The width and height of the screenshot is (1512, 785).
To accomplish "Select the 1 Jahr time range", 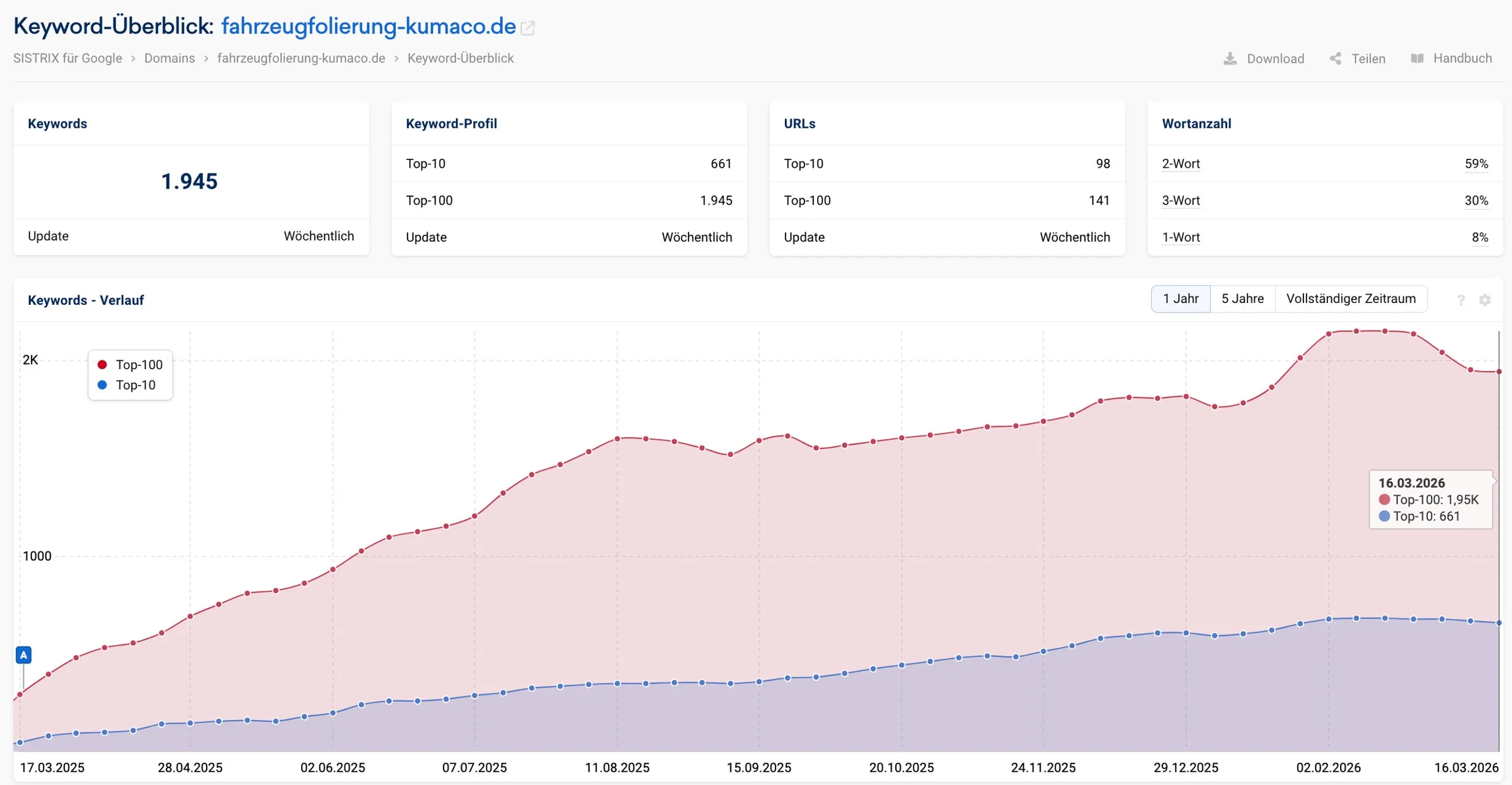I will pos(1181,299).
